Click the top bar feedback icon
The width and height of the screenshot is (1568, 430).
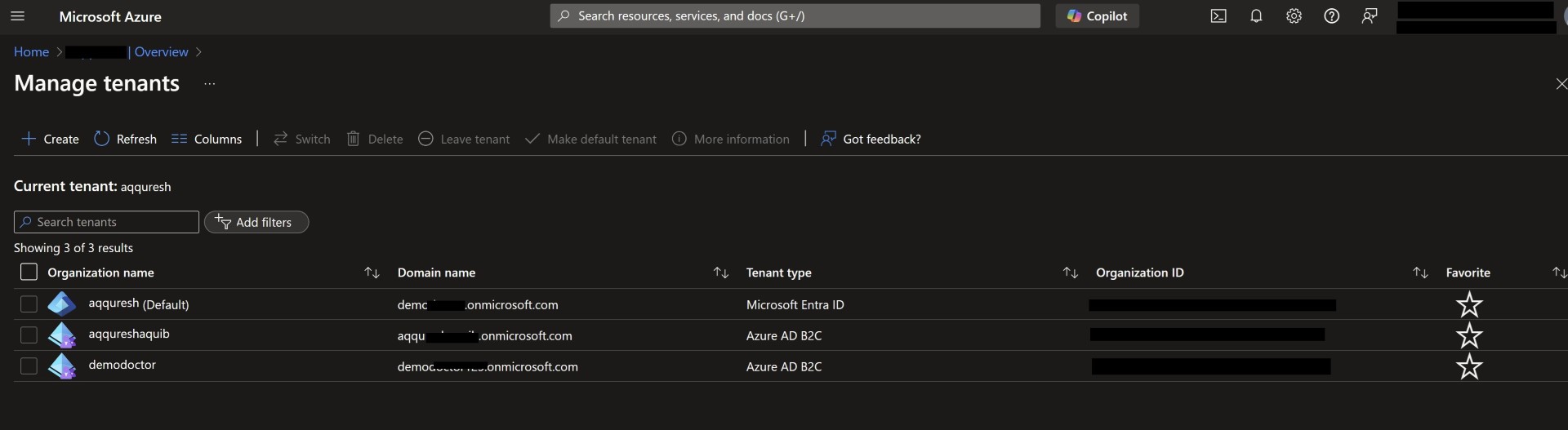pos(1370,16)
